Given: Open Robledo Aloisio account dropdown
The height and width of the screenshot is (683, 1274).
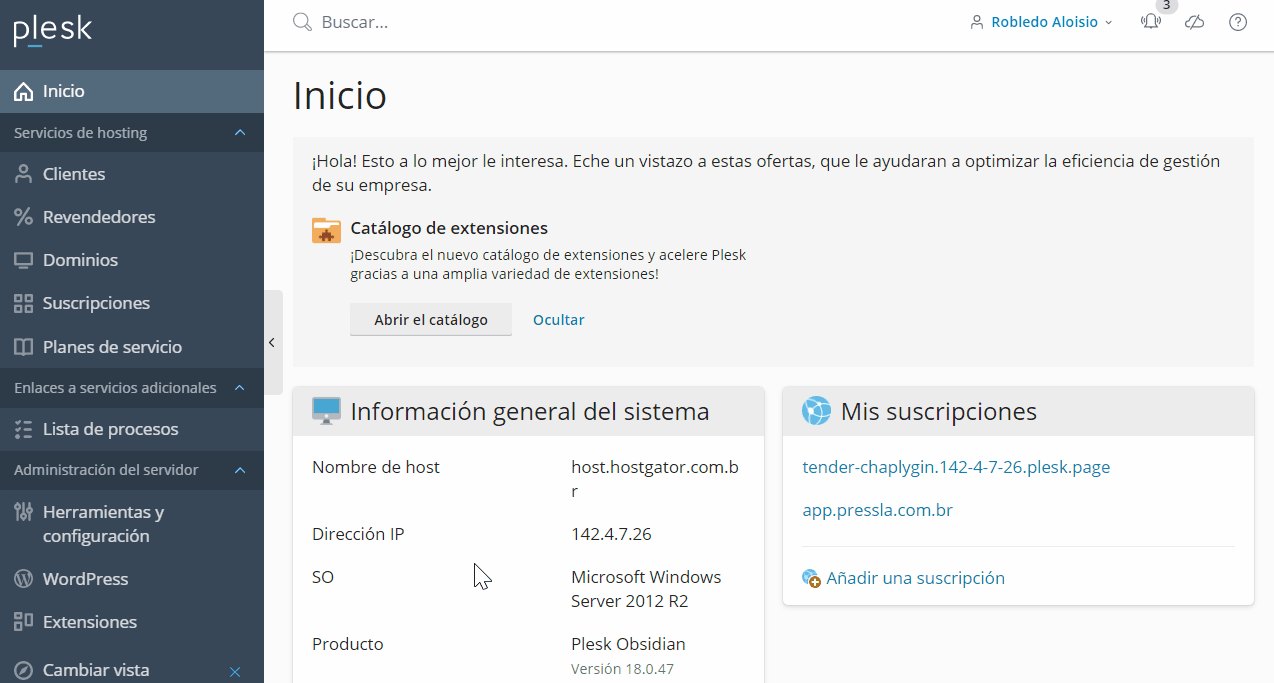Looking at the screenshot, I should click(x=1041, y=22).
